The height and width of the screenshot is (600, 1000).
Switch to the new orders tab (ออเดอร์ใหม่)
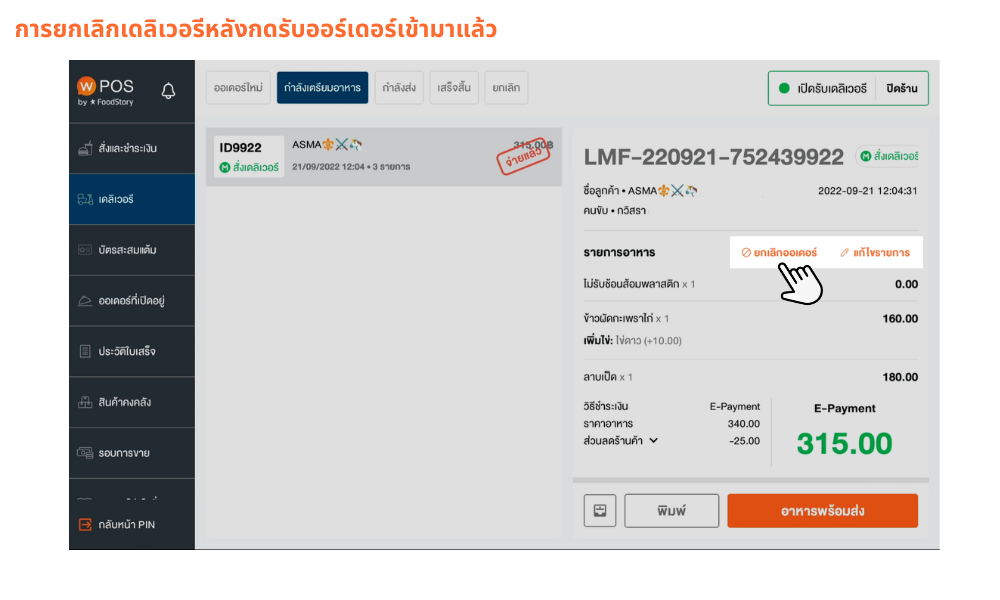(x=238, y=87)
